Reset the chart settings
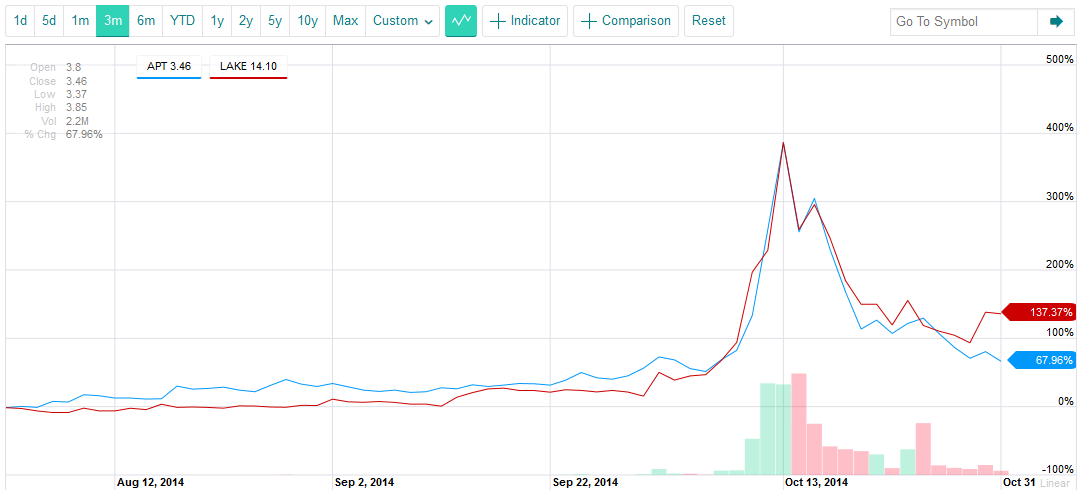Image resolution: width=1083 pixels, height=493 pixels. click(709, 21)
